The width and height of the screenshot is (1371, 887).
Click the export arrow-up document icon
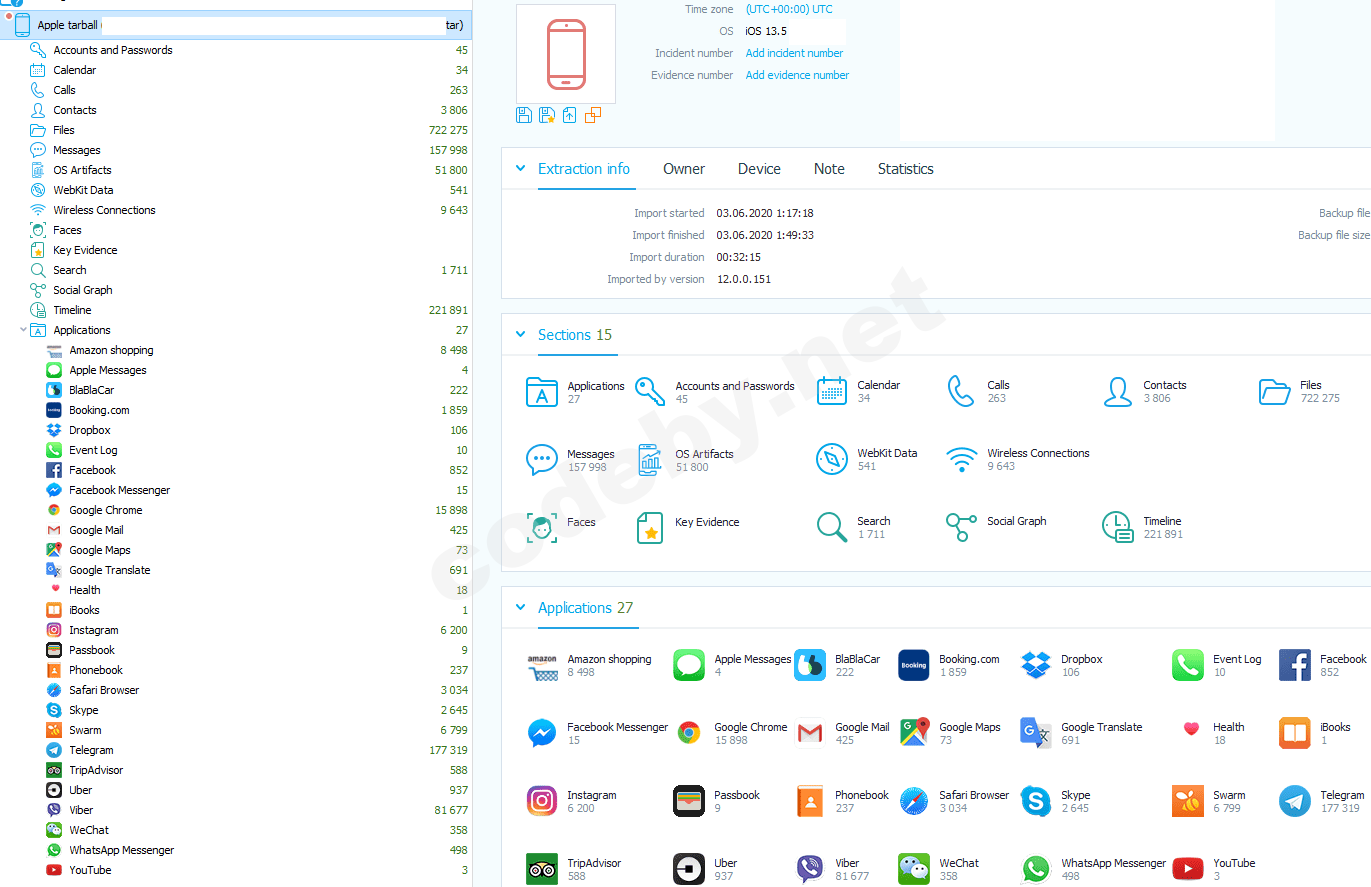click(x=570, y=115)
